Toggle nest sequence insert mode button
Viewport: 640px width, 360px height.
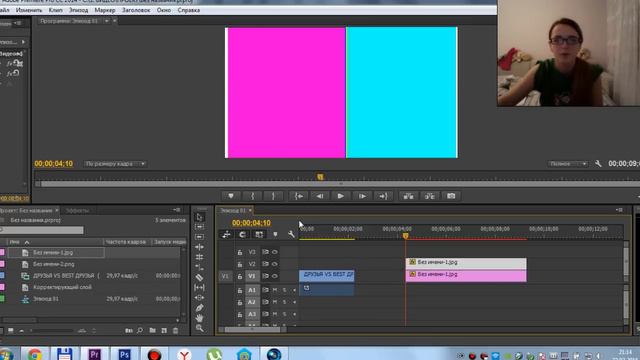point(226,235)
